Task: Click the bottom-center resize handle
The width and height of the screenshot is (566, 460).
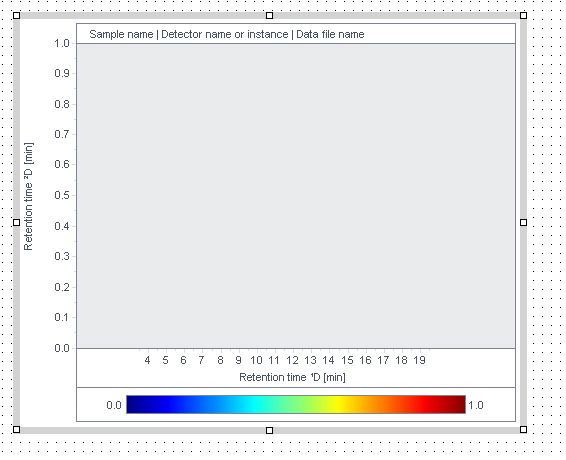Action: pos(269,430)
